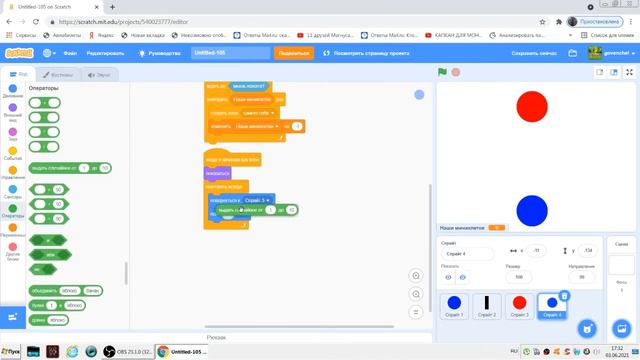Open the Спрайт 5 dropdown in the blue block
The height and width of the screenshot is (360, 640).
click(x=257, y=200)
